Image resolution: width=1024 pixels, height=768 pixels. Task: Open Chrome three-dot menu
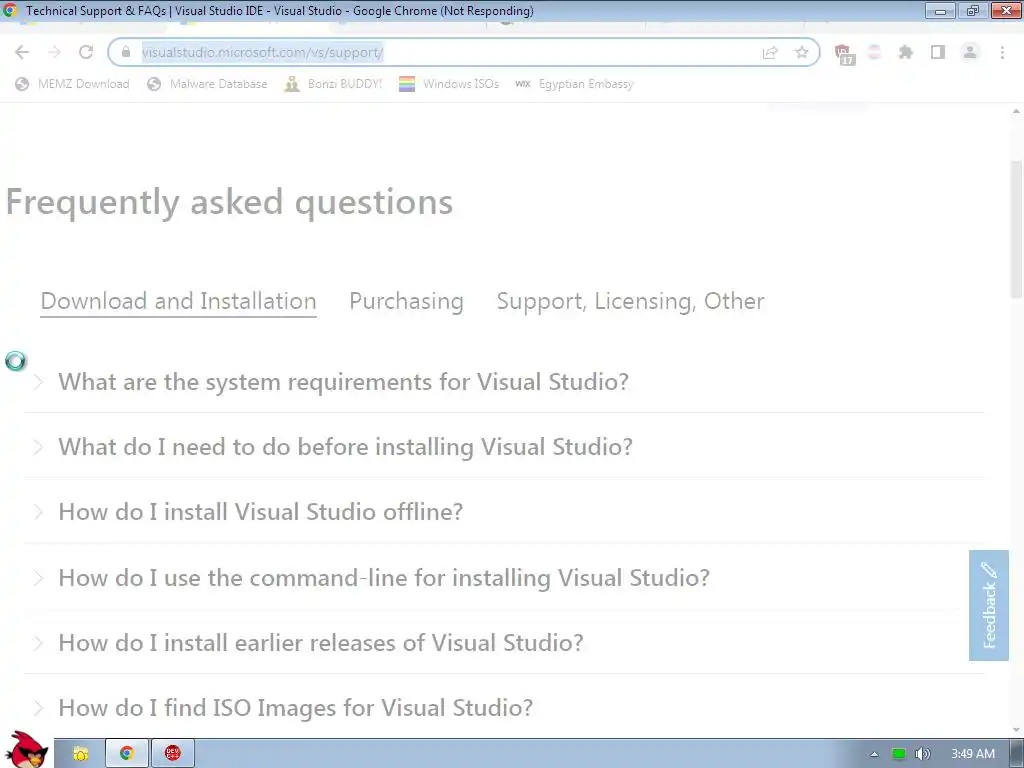click(1002, 52)
